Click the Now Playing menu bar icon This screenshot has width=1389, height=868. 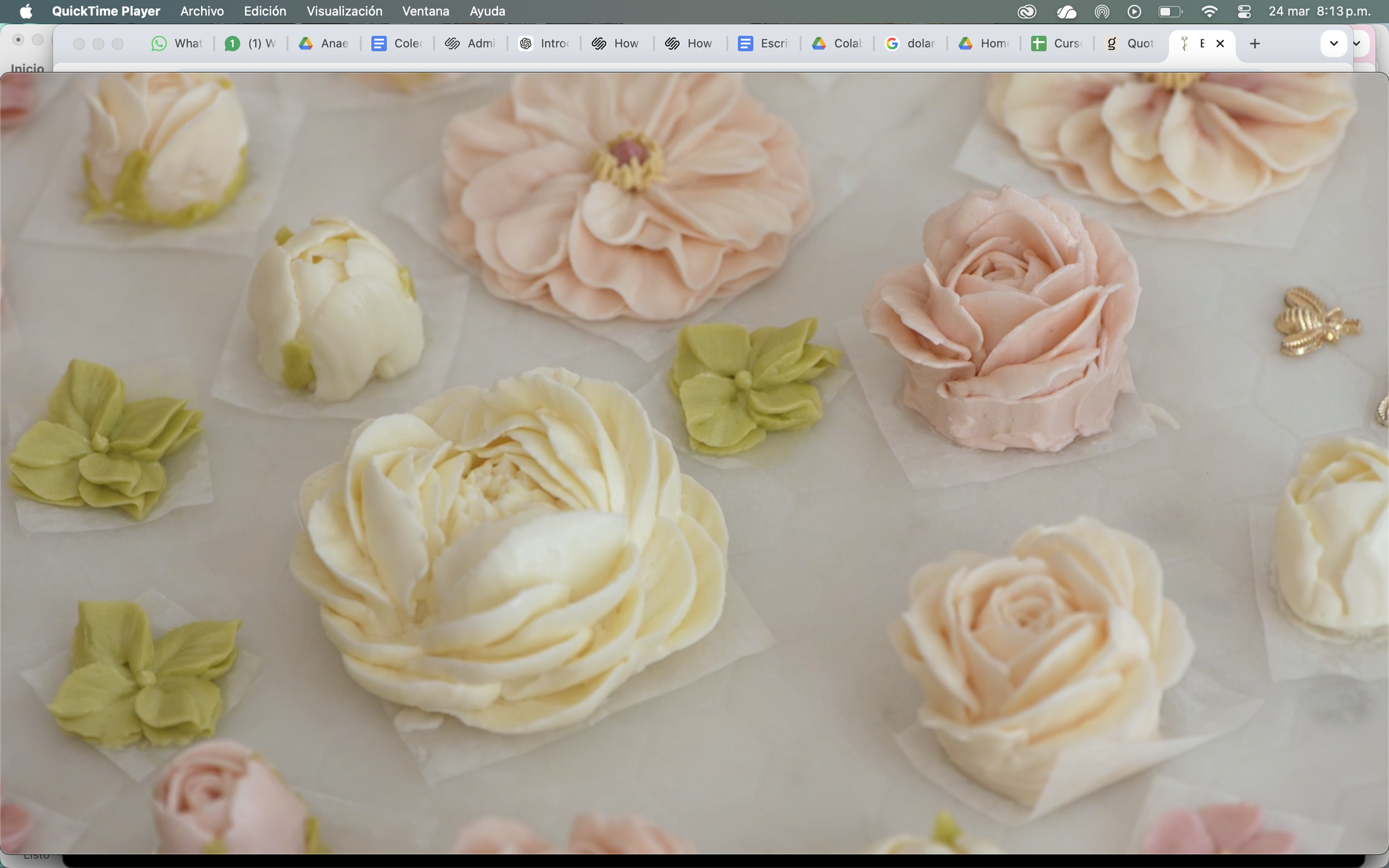point(1134,12)
